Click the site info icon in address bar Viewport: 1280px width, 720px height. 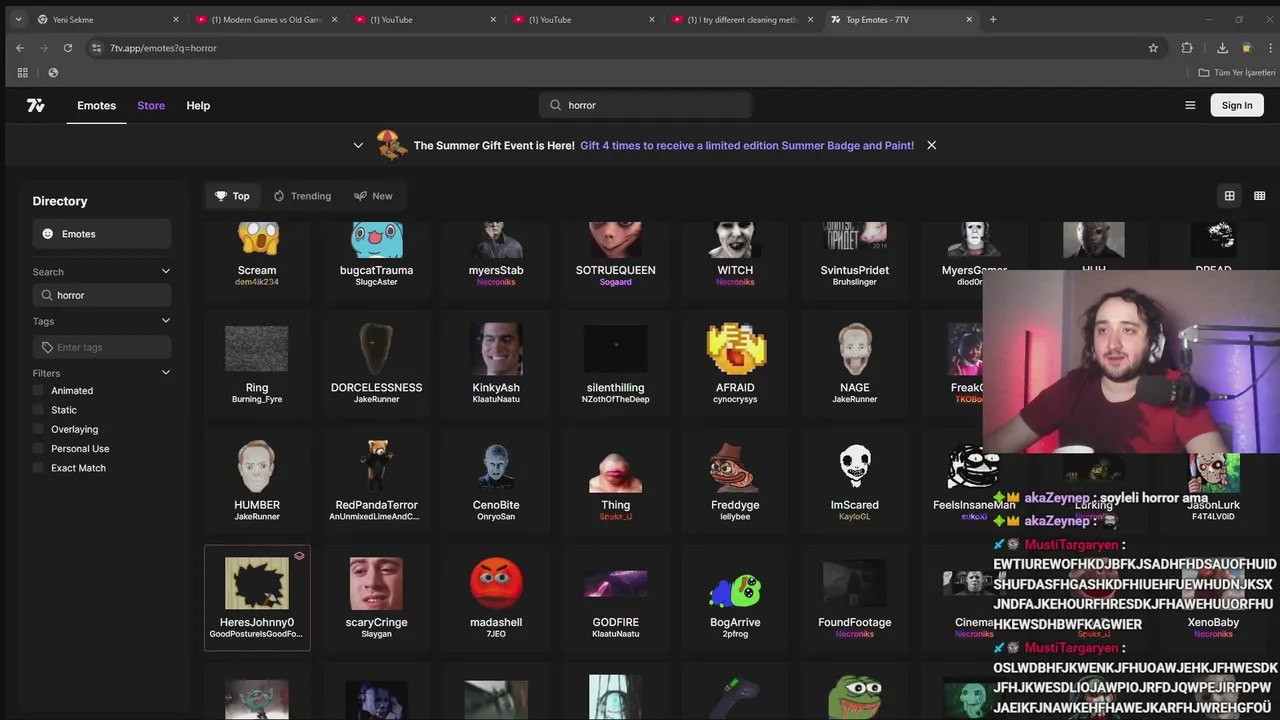pos(96,48)
